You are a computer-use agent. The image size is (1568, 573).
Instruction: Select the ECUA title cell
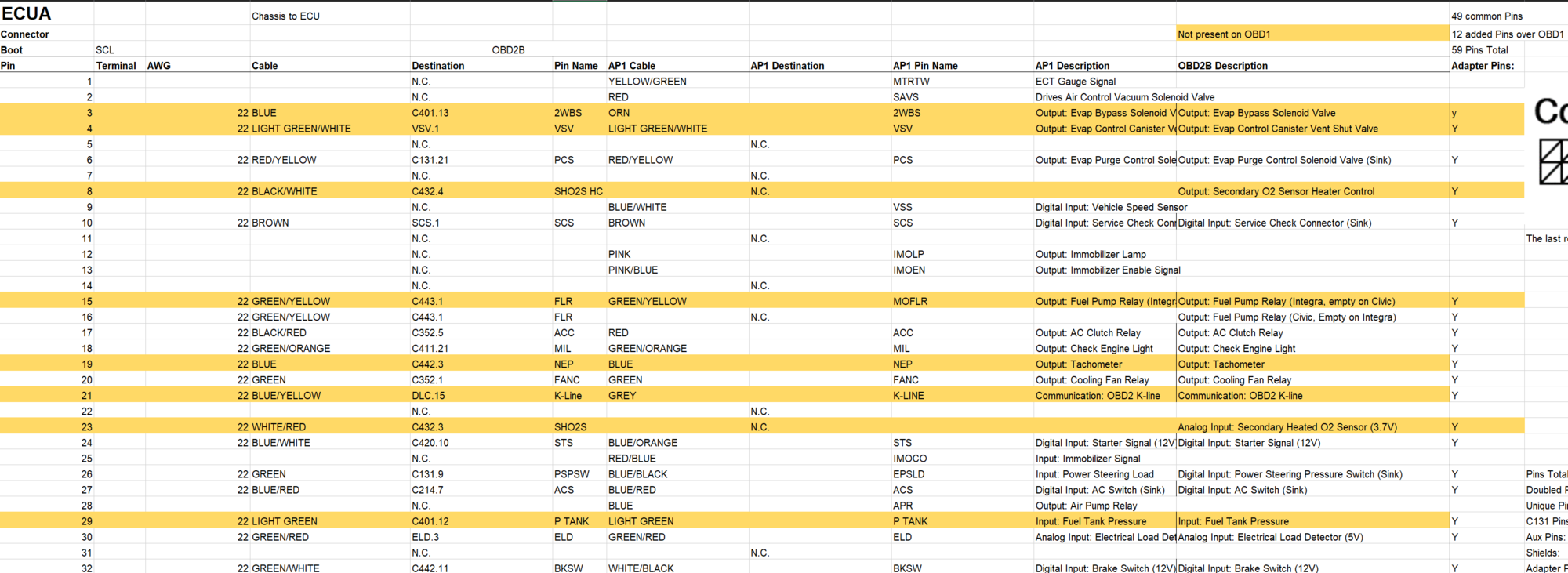click(x=27, y=14)
